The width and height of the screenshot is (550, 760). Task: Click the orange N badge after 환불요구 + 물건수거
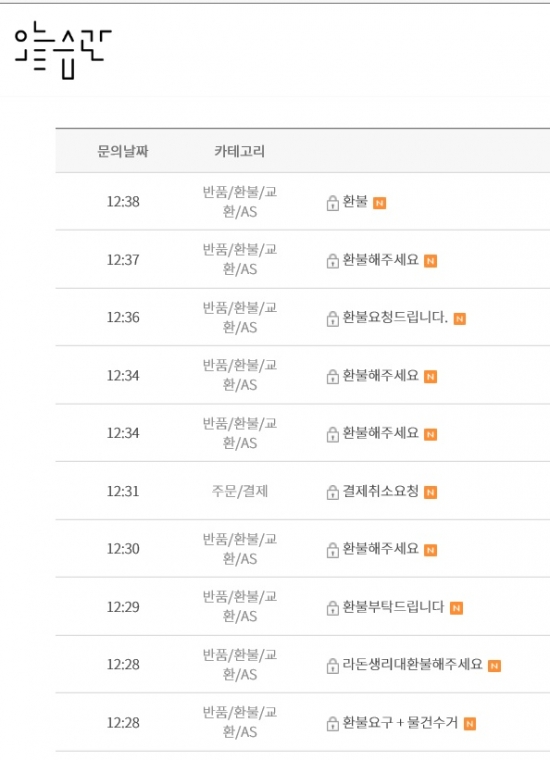point(470,724)
